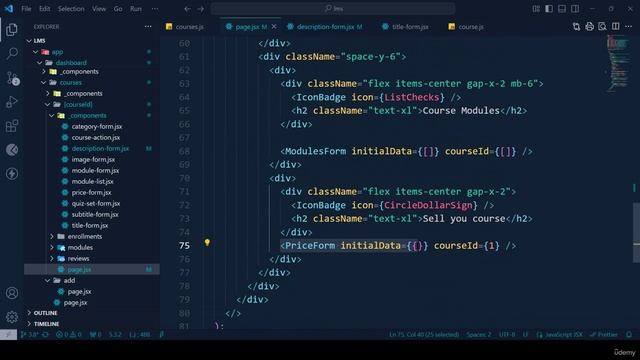Image resolution: width=640 pixels, height=360 pixels.
Task: Open Explorer views and more actions ellipsis
Action: coord(148,27)
